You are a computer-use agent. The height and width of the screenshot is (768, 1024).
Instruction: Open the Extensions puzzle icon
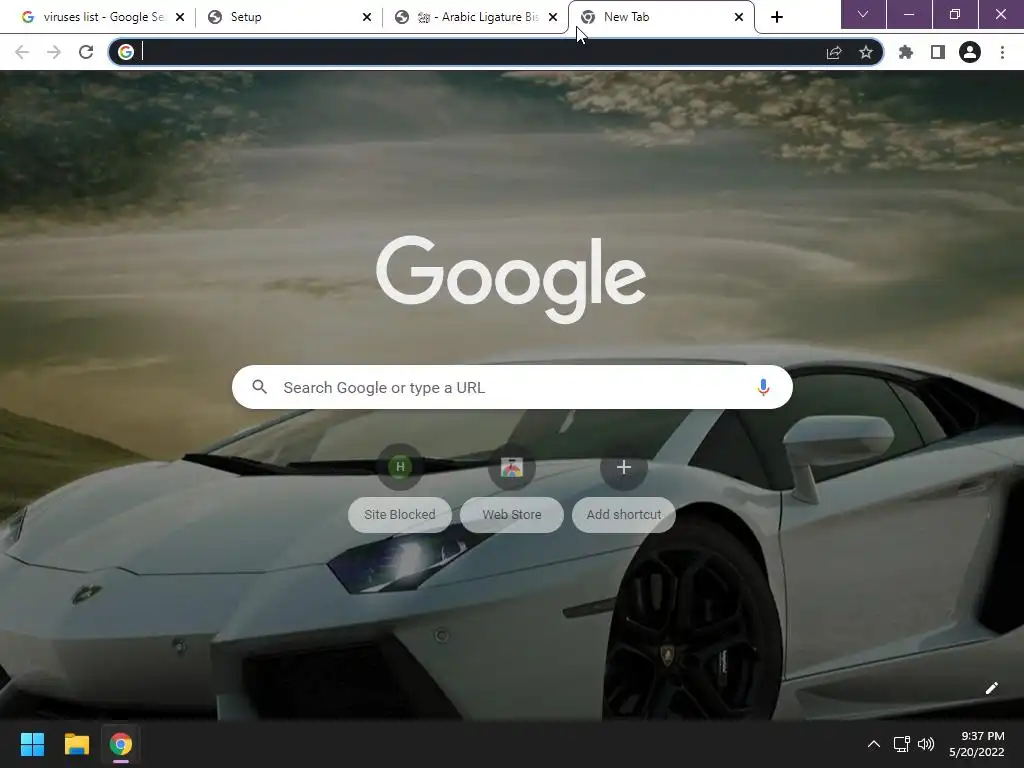coord(906,52)
